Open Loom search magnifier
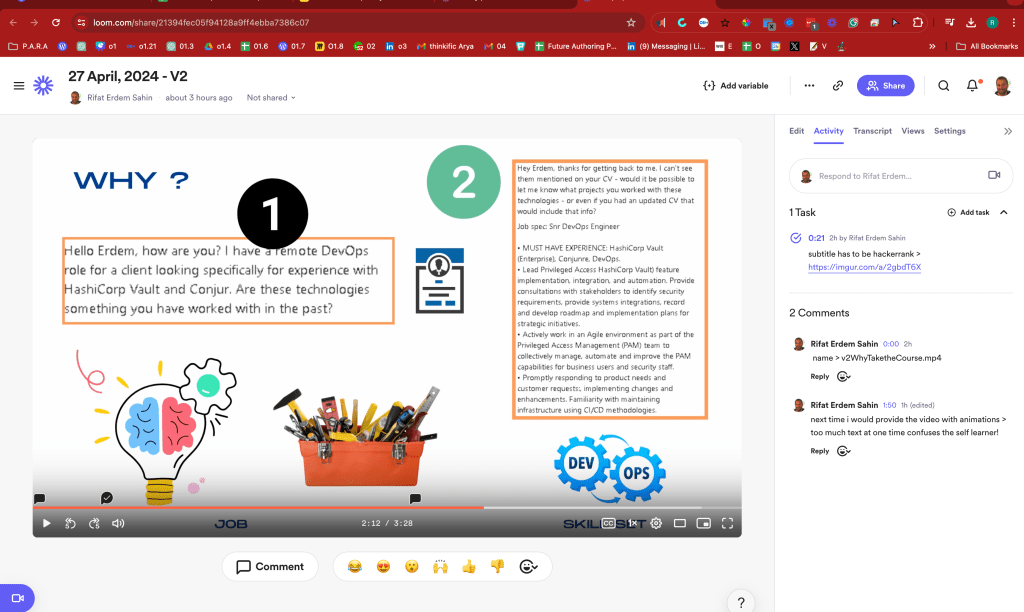1024x612 pixels. pyautogui.click(x=944, y=86)
